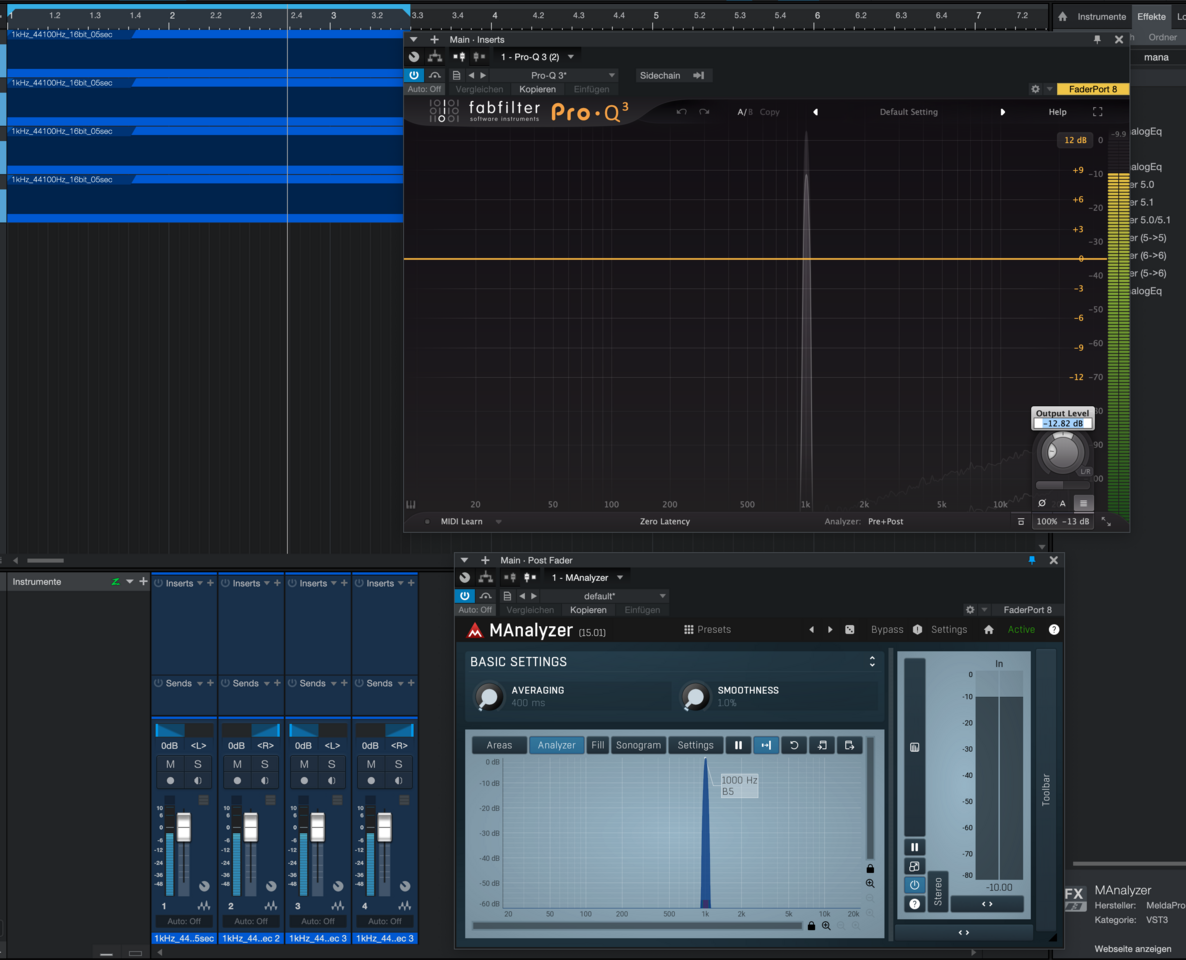Open channel 1 editor knob icon

pos(204,886)
